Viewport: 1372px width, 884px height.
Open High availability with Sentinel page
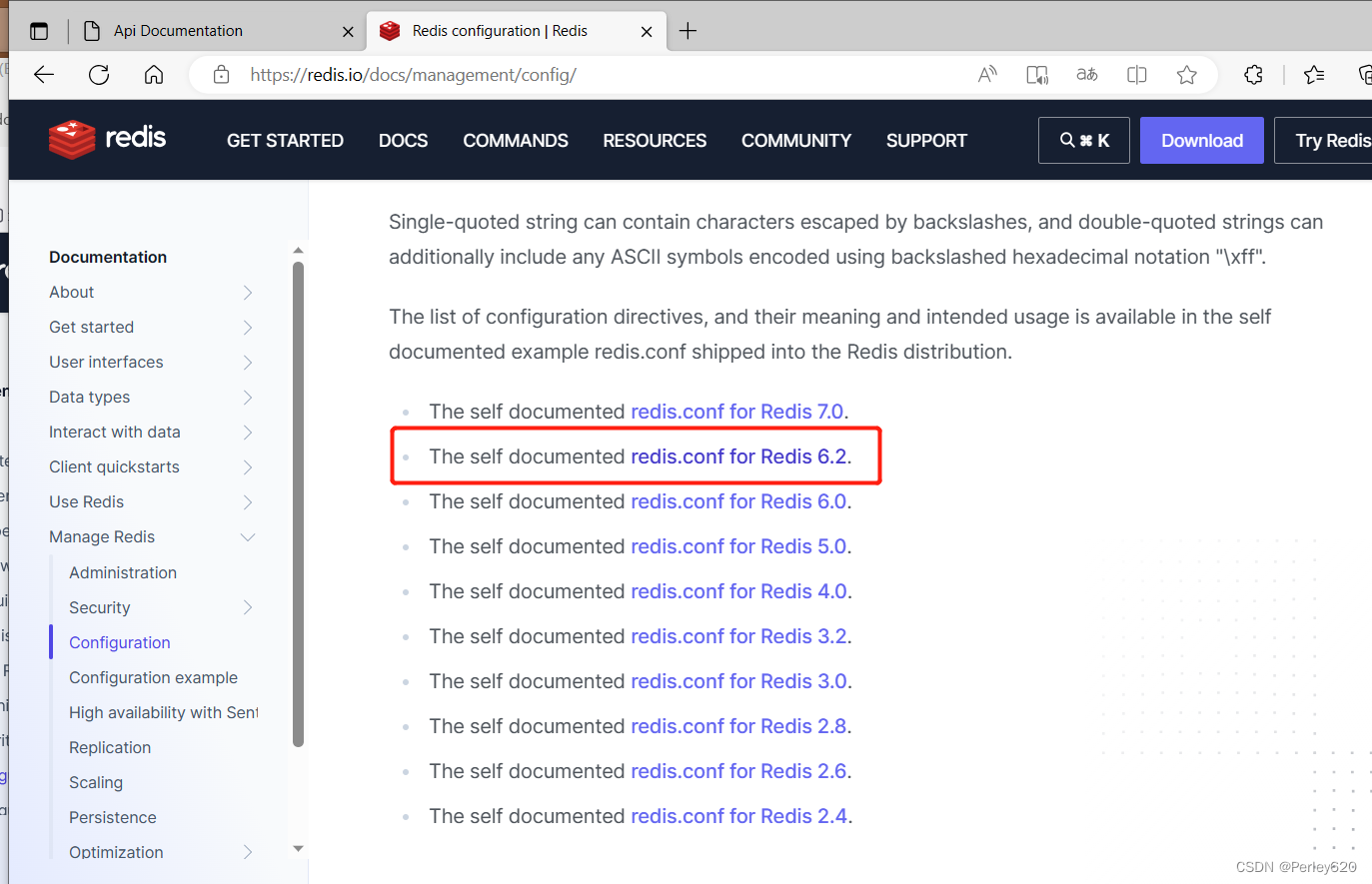[x=164, y=712]
